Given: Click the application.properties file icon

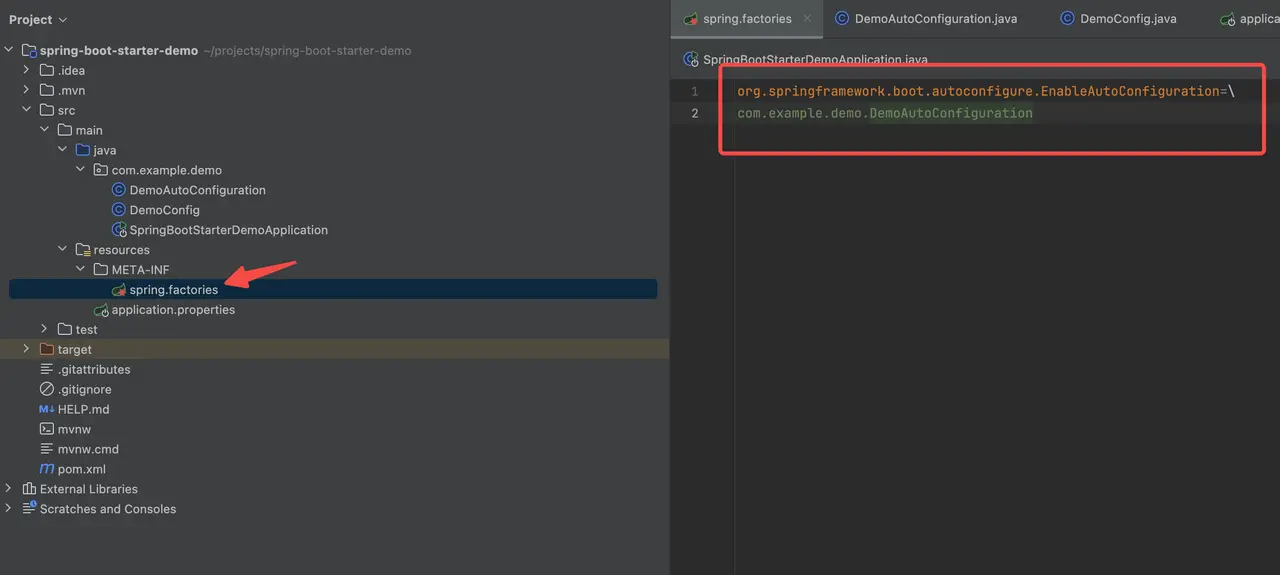Looking at the screenshot, I should [x=100, y=310].
